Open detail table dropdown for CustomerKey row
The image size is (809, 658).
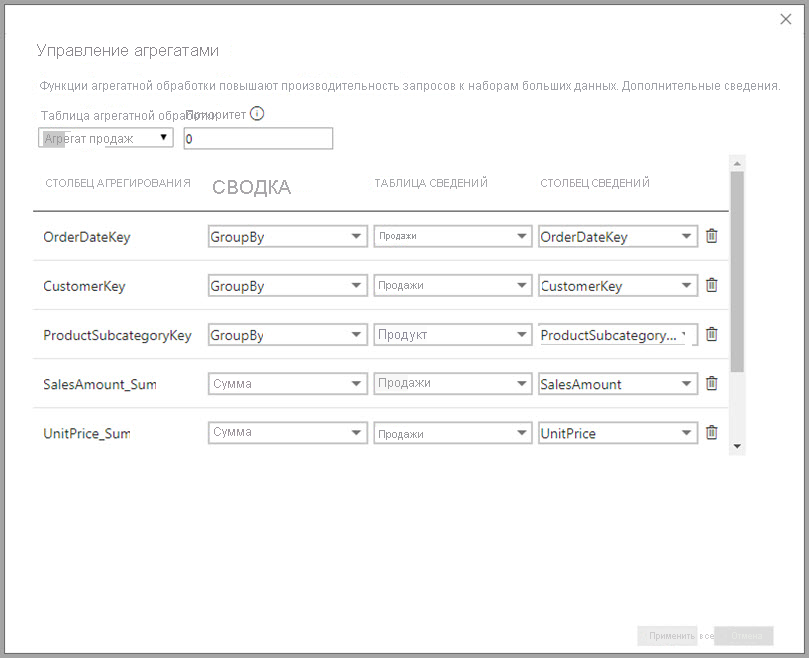click(x=453, y=285)
